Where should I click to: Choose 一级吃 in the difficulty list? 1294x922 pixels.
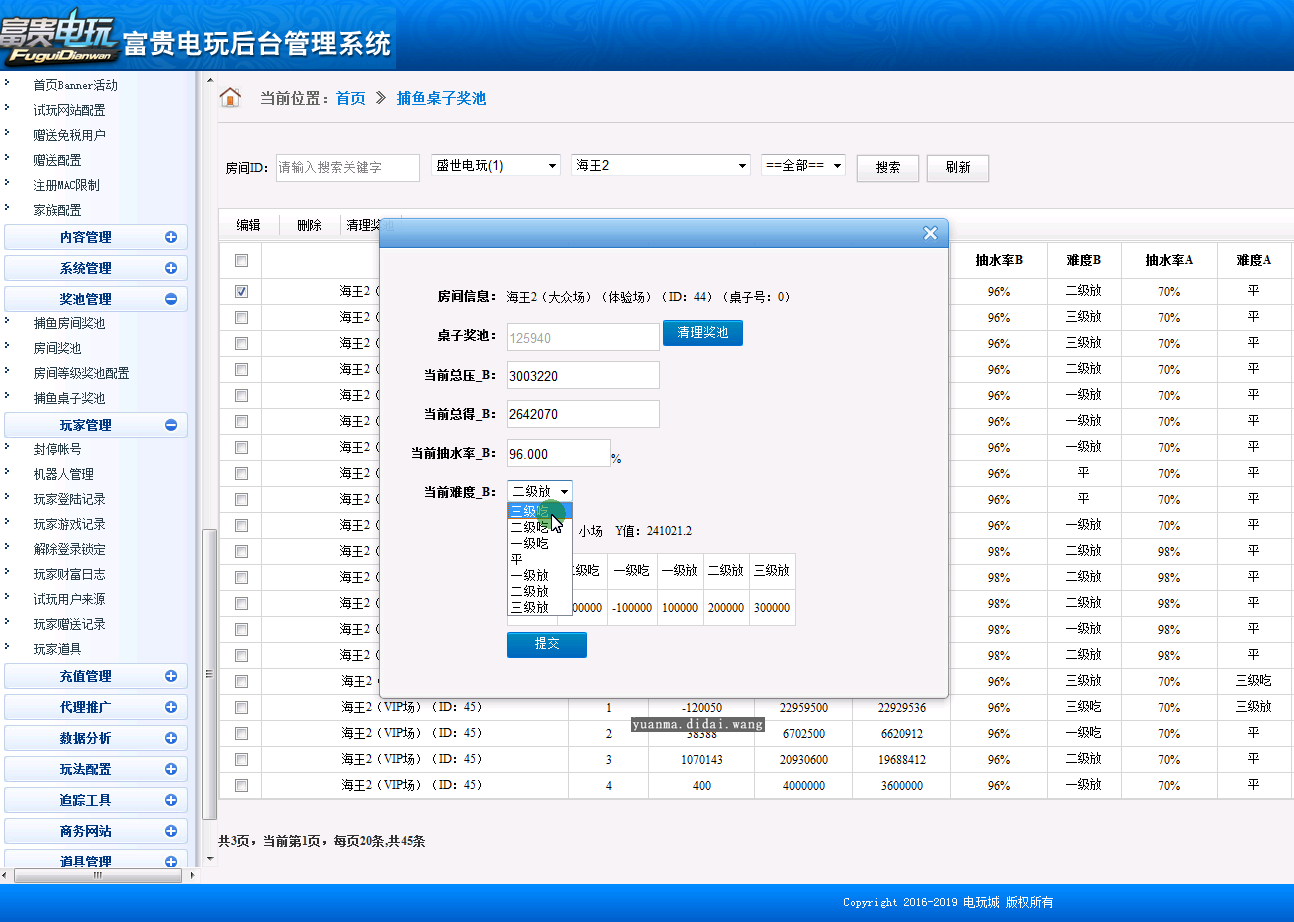539,543
